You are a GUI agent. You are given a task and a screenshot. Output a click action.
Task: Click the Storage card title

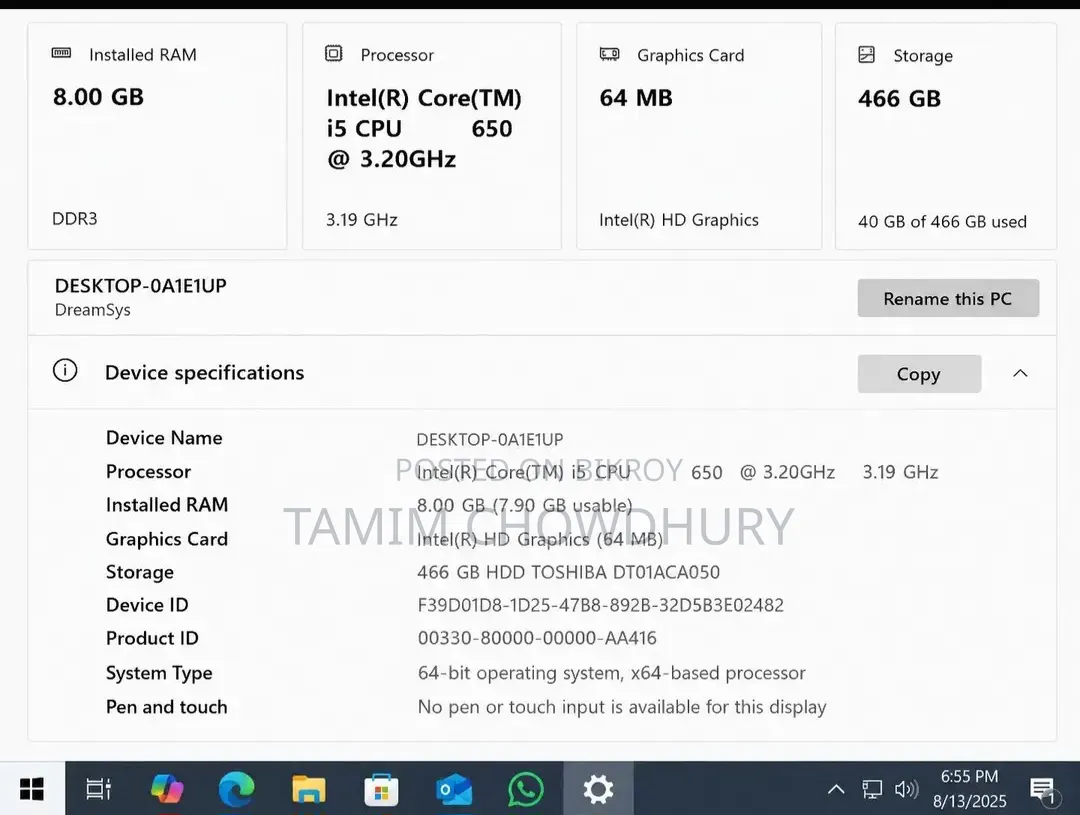(923, 56)
